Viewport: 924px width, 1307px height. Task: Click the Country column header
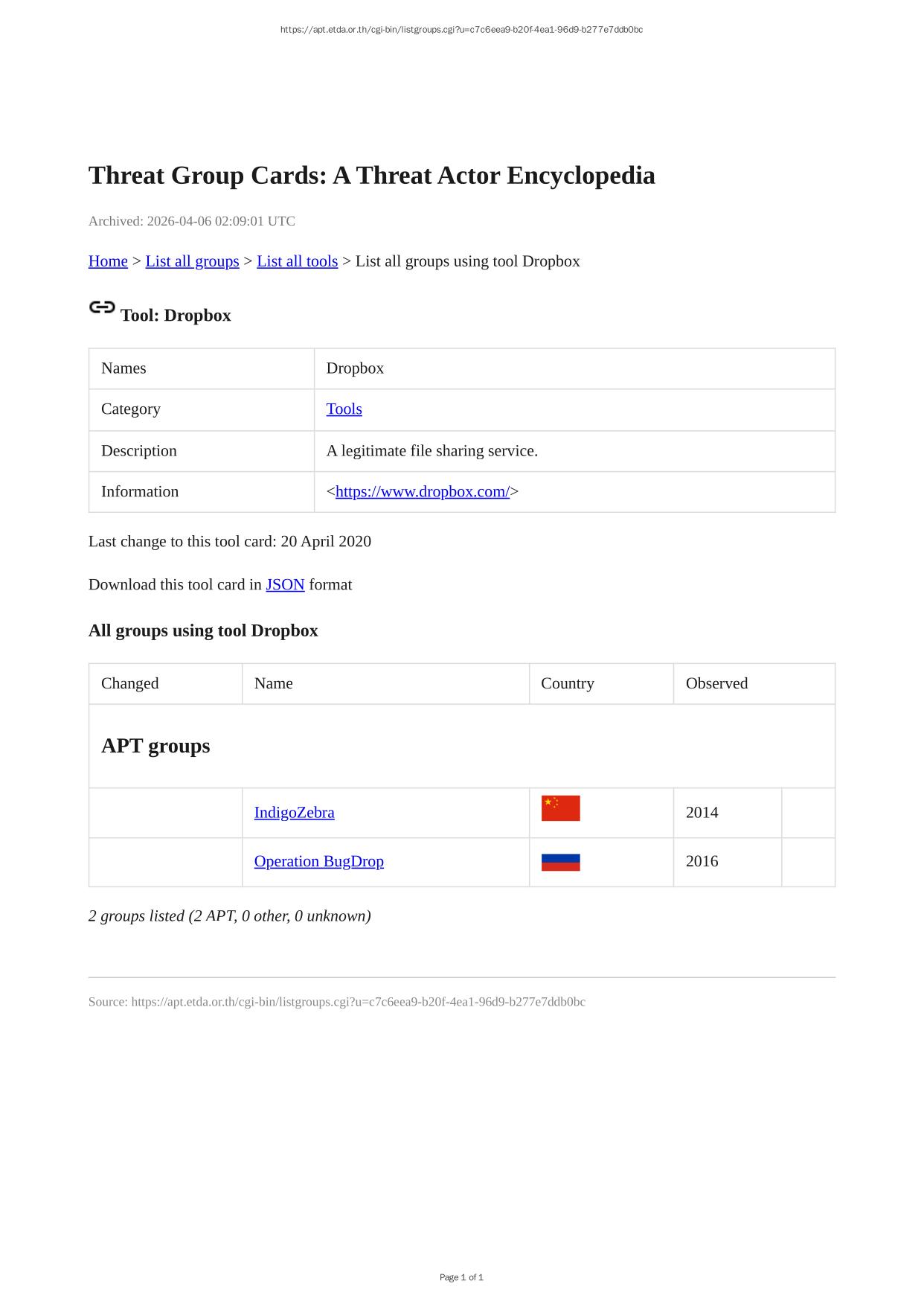coord(567,683)
